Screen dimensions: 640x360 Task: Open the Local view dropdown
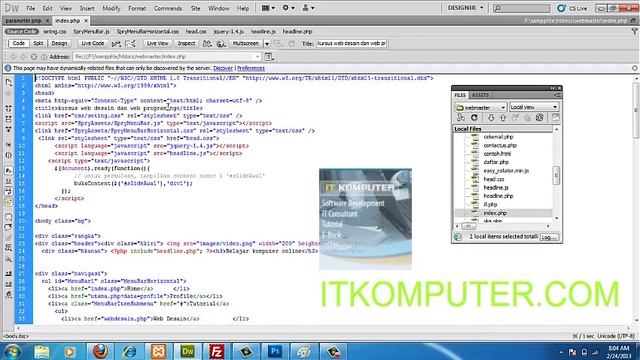[534, 107]
